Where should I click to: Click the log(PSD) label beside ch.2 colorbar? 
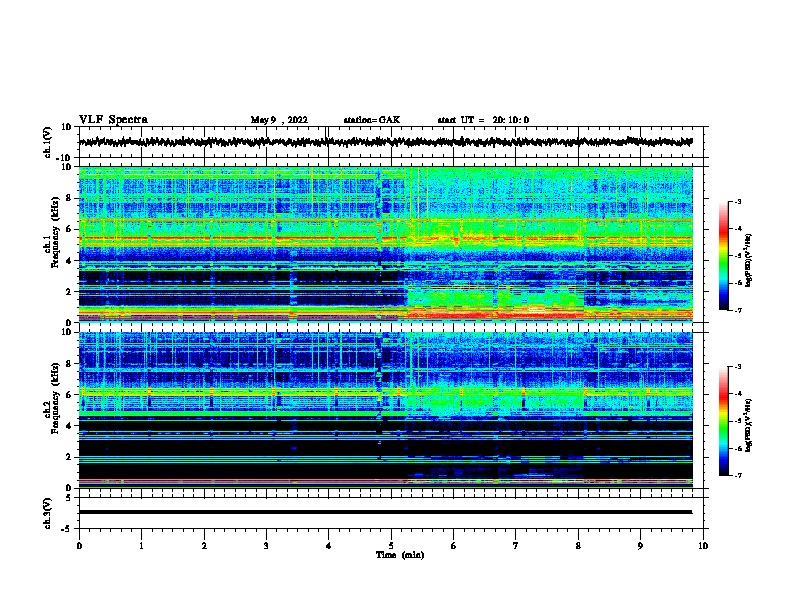point(749,425)
